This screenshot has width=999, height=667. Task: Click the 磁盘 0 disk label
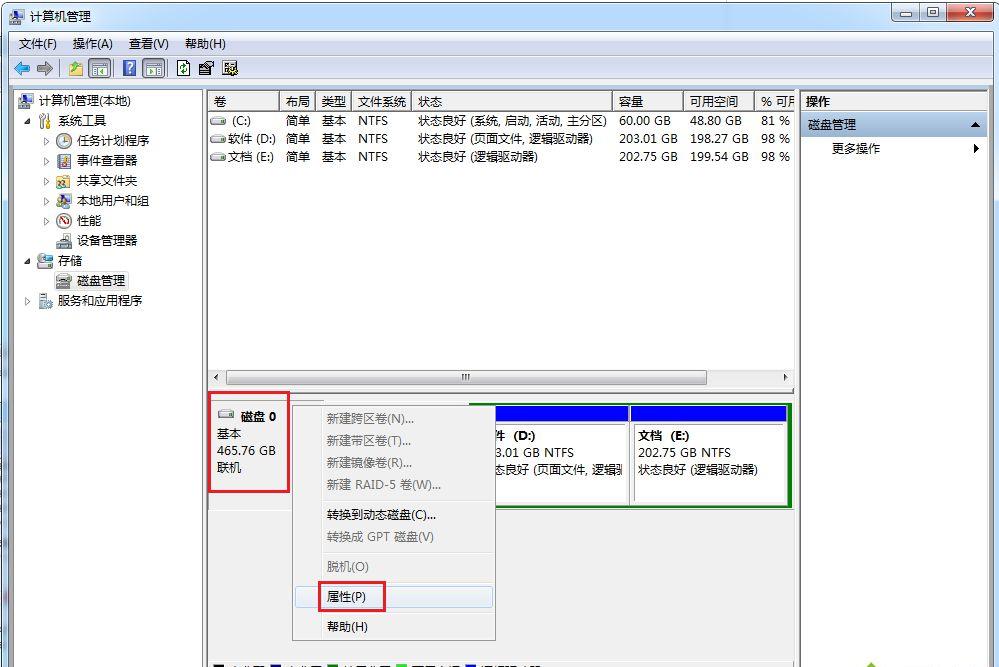(258, 417)
